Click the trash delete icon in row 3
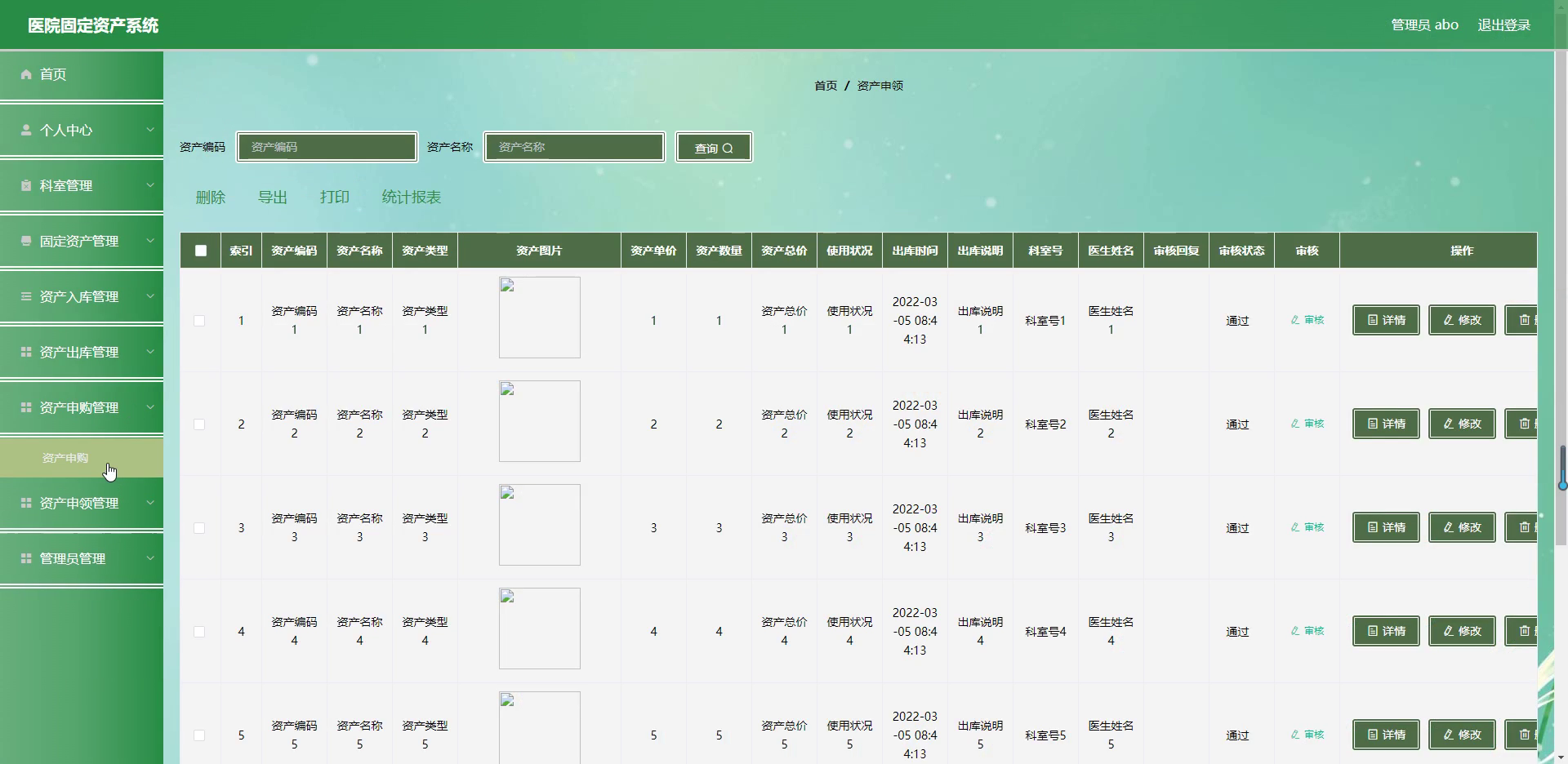Viewport: 1568px width, 764px height. [1525, 527]
